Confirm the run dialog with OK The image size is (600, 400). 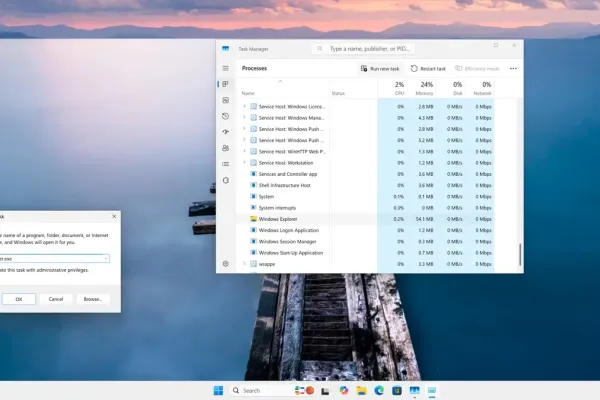pos(19,299)
